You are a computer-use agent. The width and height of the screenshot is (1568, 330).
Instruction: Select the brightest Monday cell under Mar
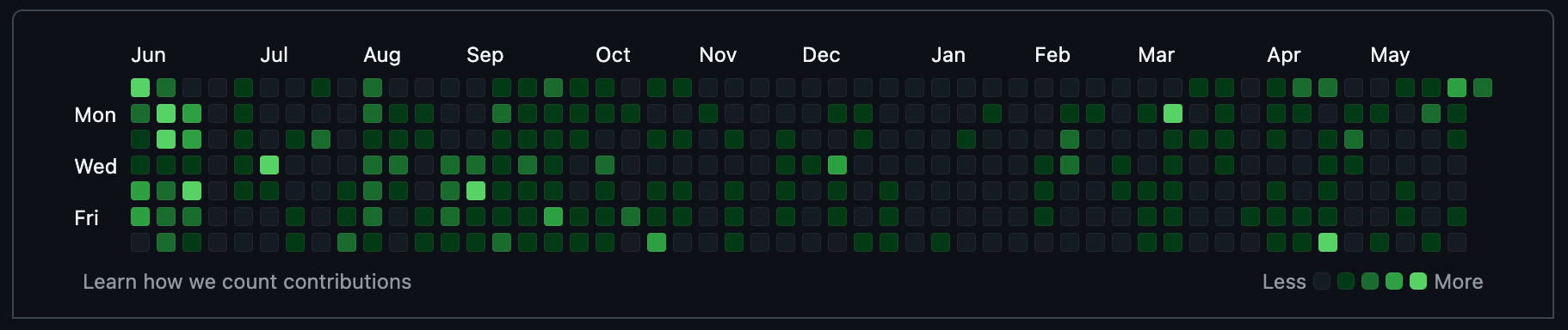point(1173,113)
